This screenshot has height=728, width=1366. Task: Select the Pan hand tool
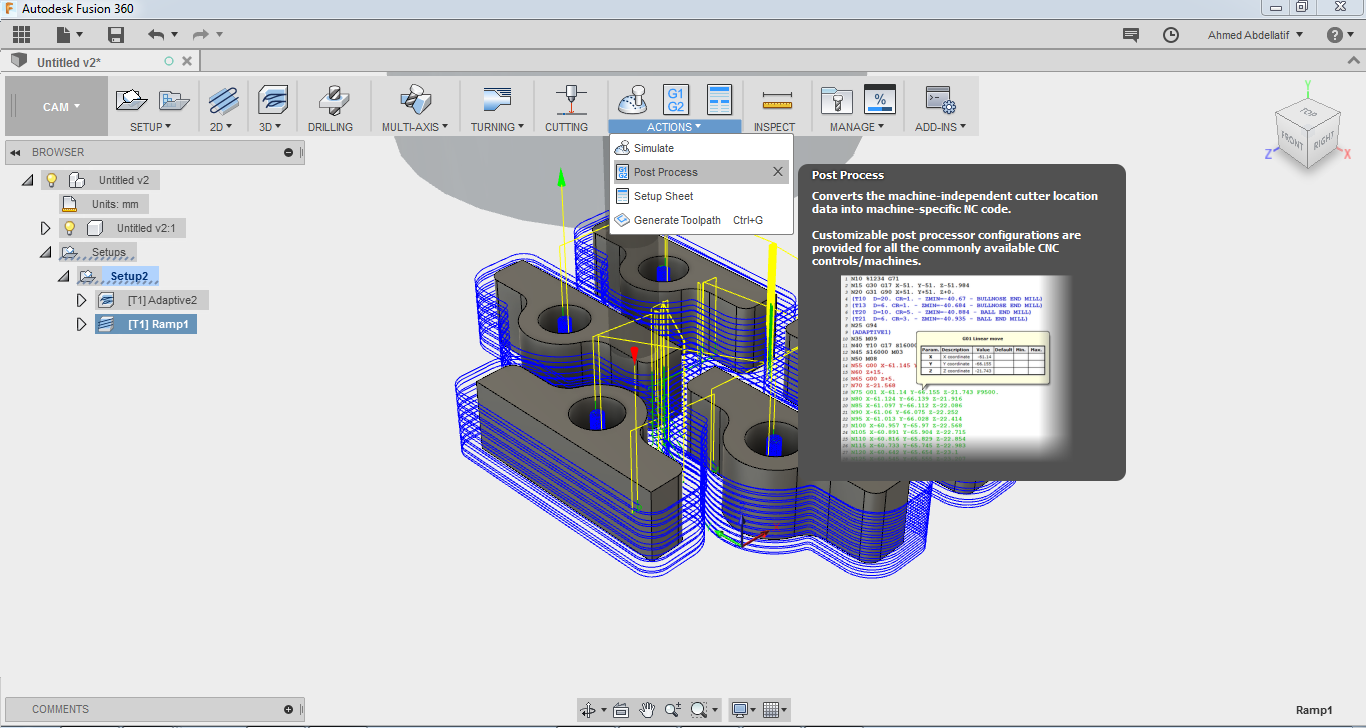pos(647,709)
